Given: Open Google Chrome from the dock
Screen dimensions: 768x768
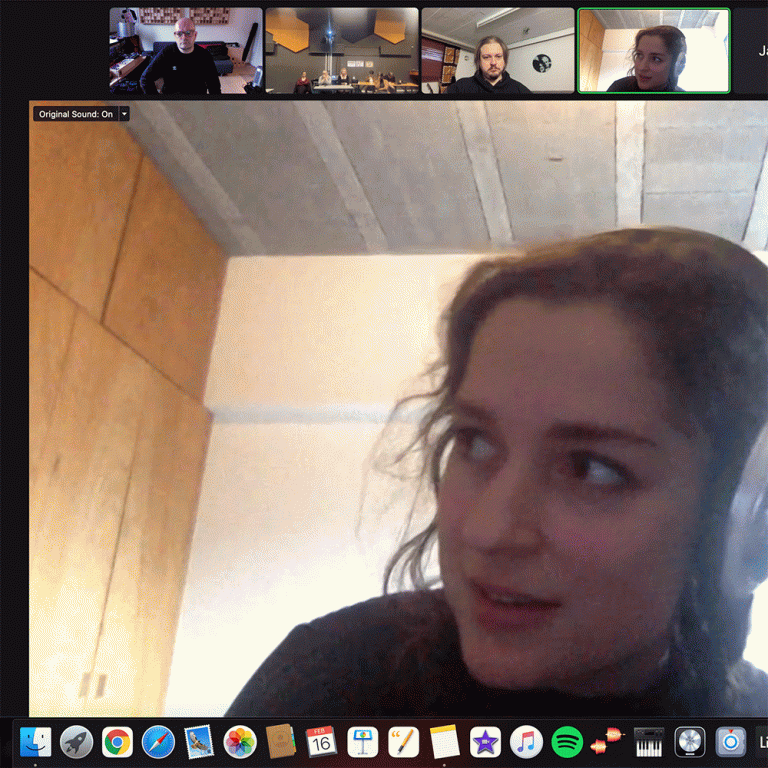Looking at the screenshot, I should pyautogui.click(x=117, y=742).
